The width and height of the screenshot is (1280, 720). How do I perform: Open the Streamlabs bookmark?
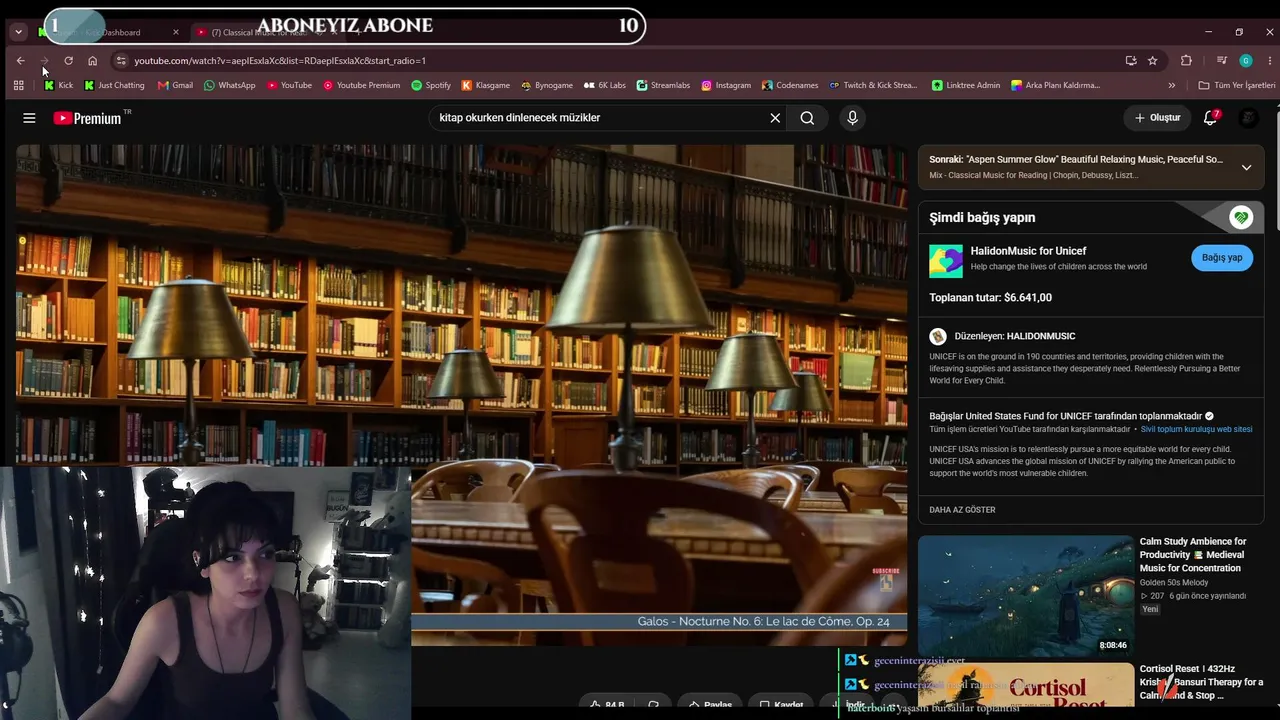[663, 85]
